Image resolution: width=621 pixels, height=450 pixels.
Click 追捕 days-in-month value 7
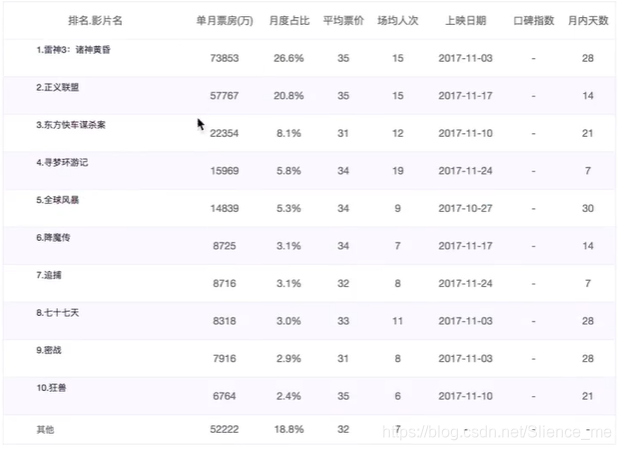click(x=588, y=284)
